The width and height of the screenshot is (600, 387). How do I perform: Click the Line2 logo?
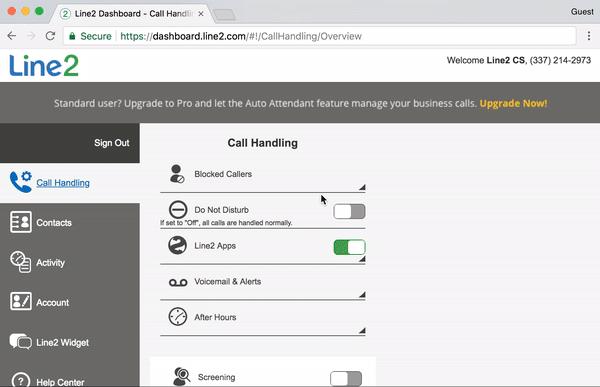point(44,65)
